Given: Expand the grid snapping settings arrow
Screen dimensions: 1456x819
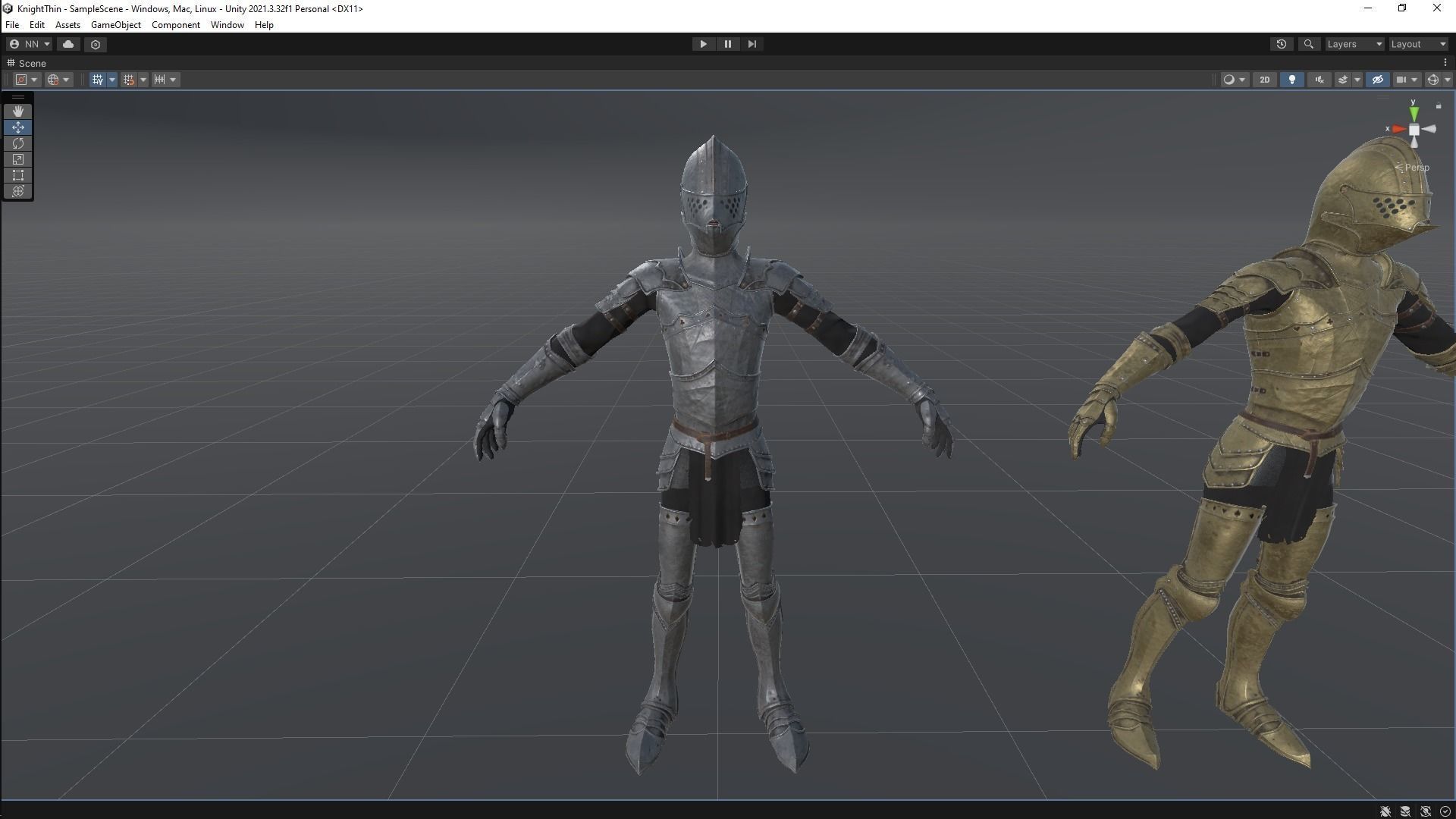Looking at the screenshot, I should coord(143,80).
